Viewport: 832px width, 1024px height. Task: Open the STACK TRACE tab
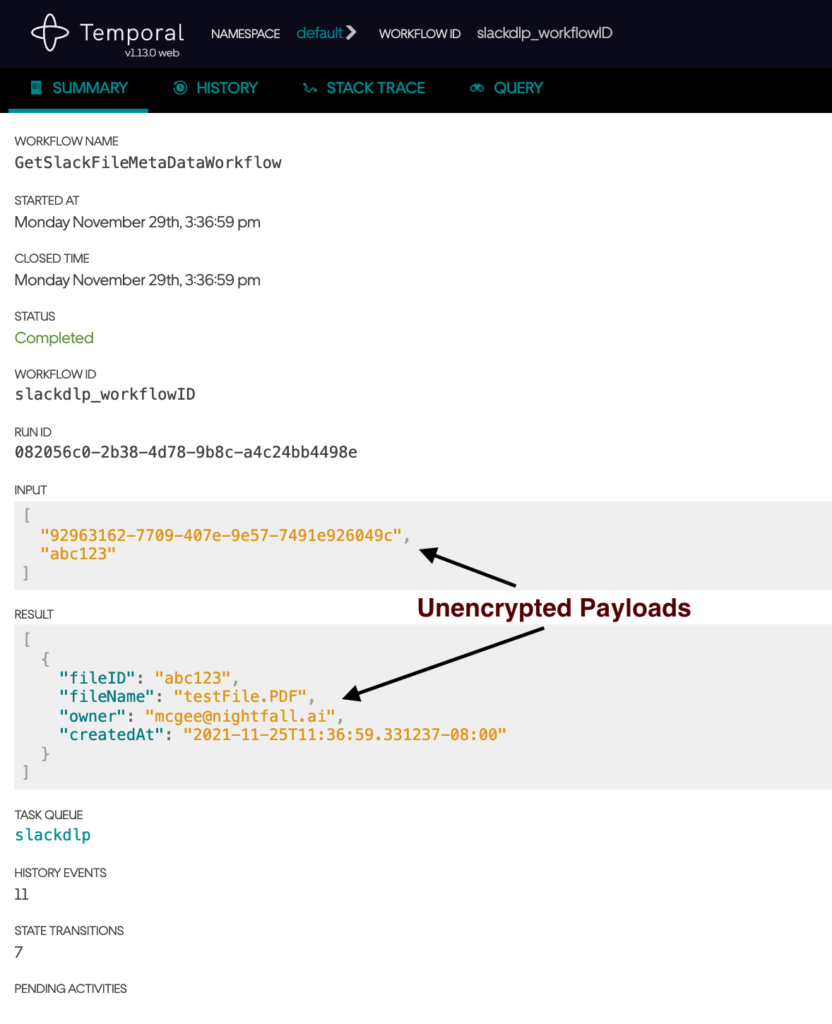pos(375,88)
